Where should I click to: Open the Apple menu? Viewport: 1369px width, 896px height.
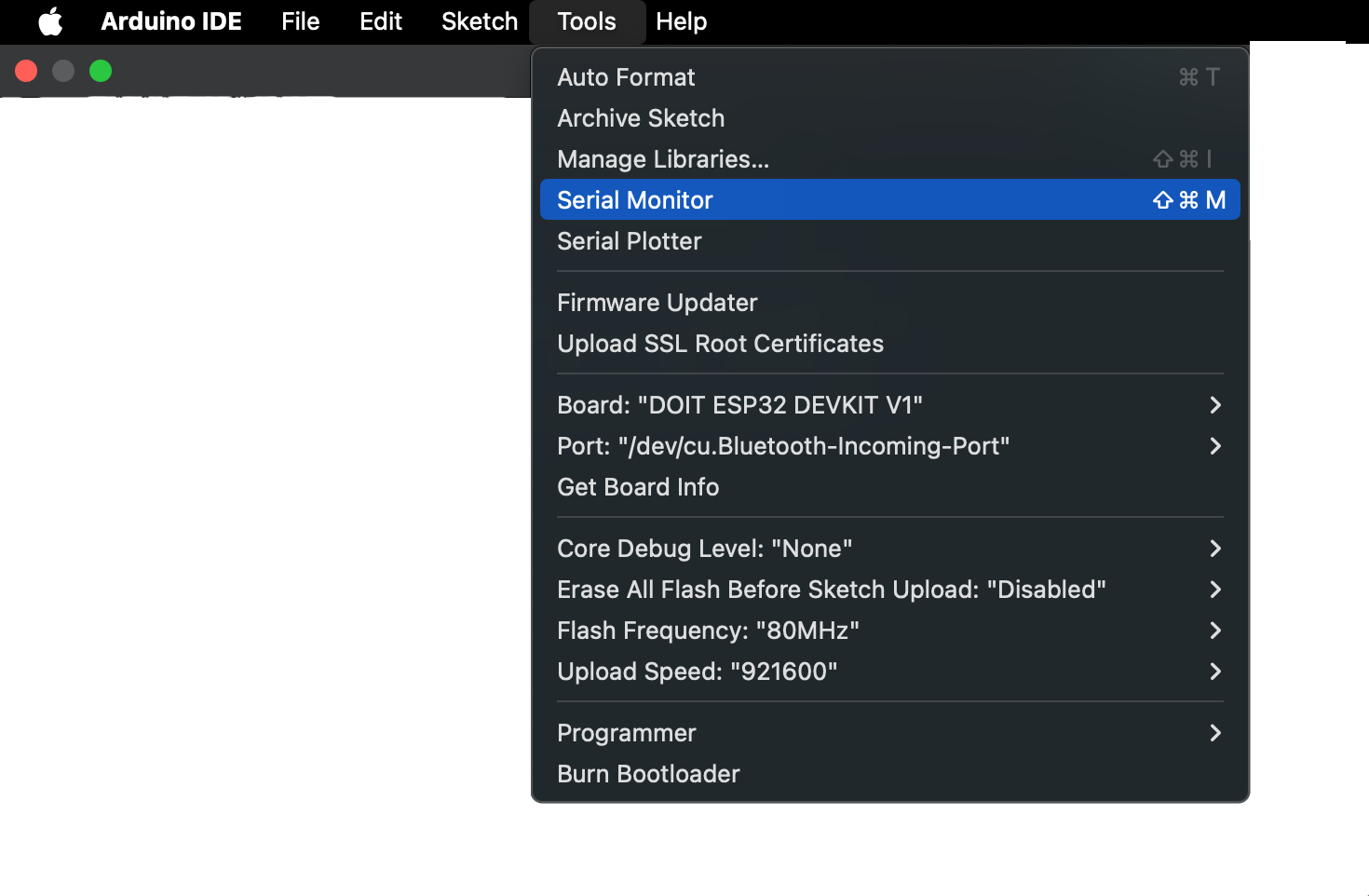[x=50, y=20]
